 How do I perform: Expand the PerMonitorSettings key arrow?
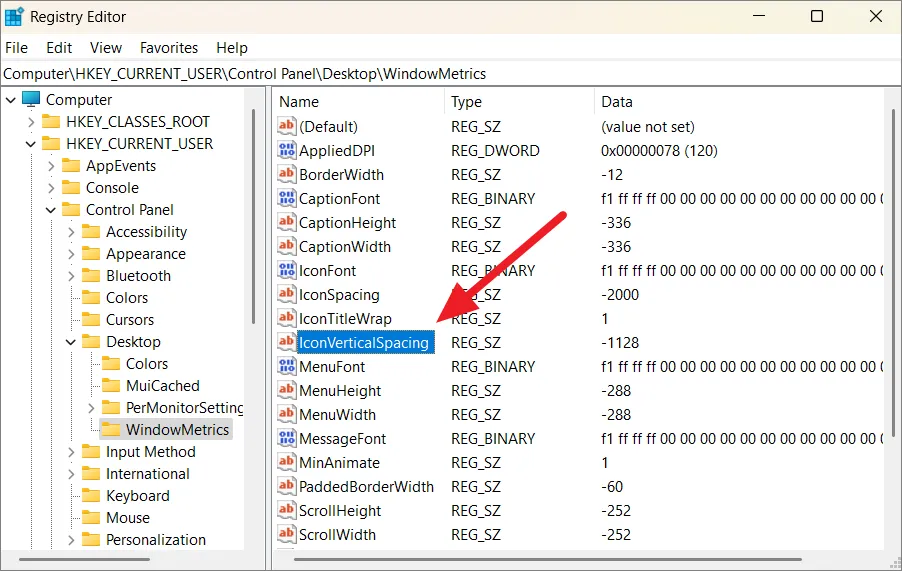click(91, 408)
